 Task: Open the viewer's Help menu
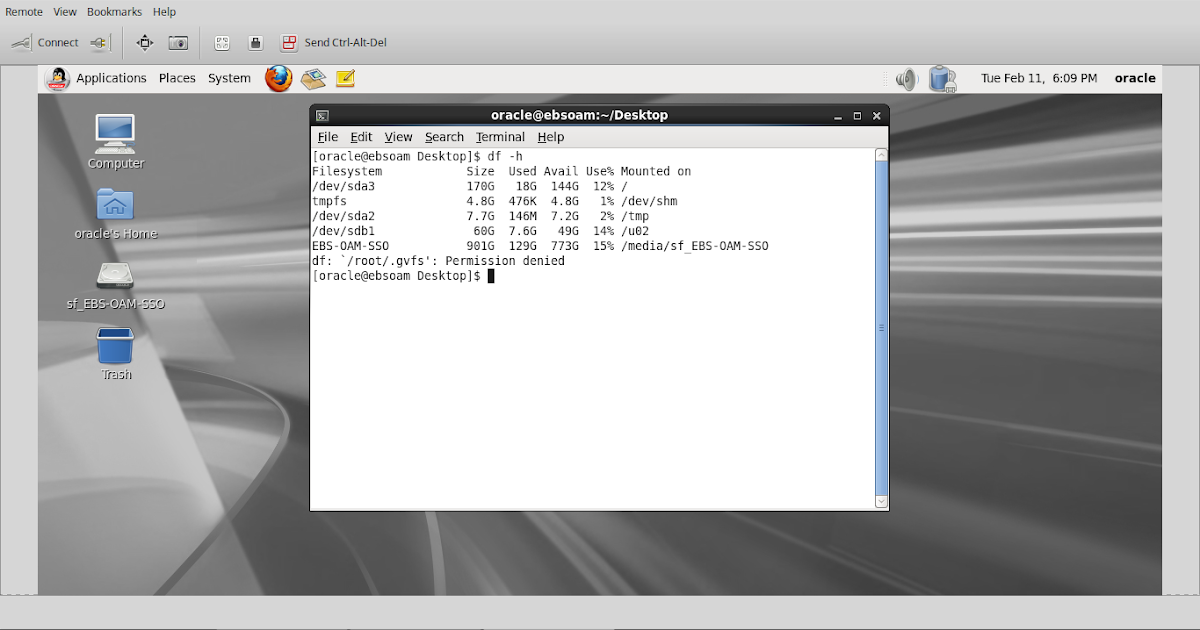[x=164, y=12]
